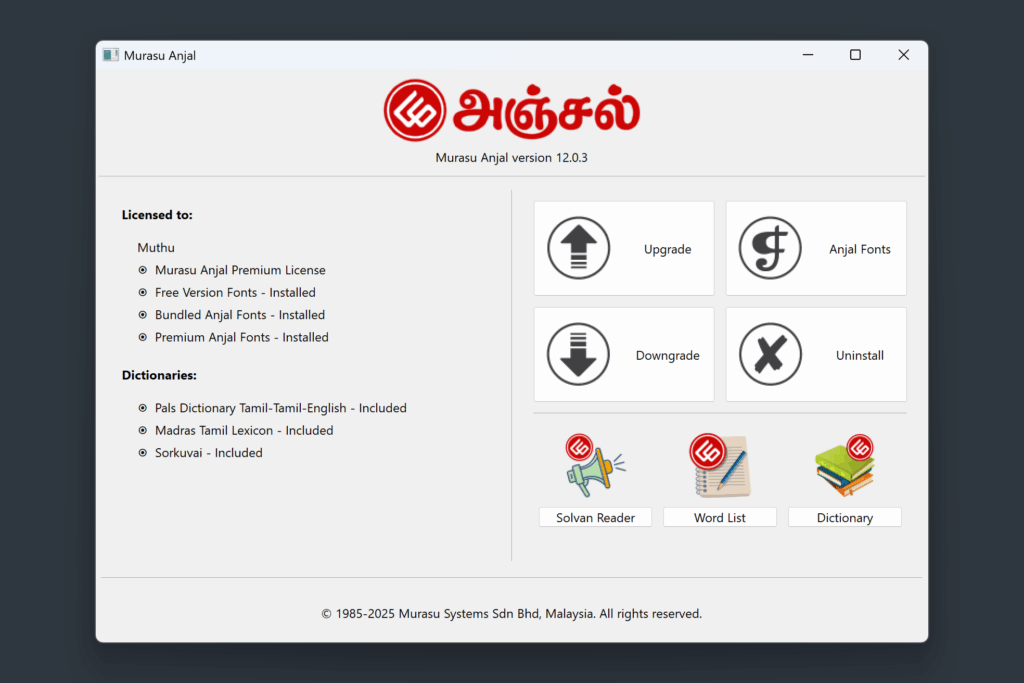This screenshot has width=1024, height=683.
Task: Select the Murasu Anjal Premium License bullet
Action: tap(143, 269)
